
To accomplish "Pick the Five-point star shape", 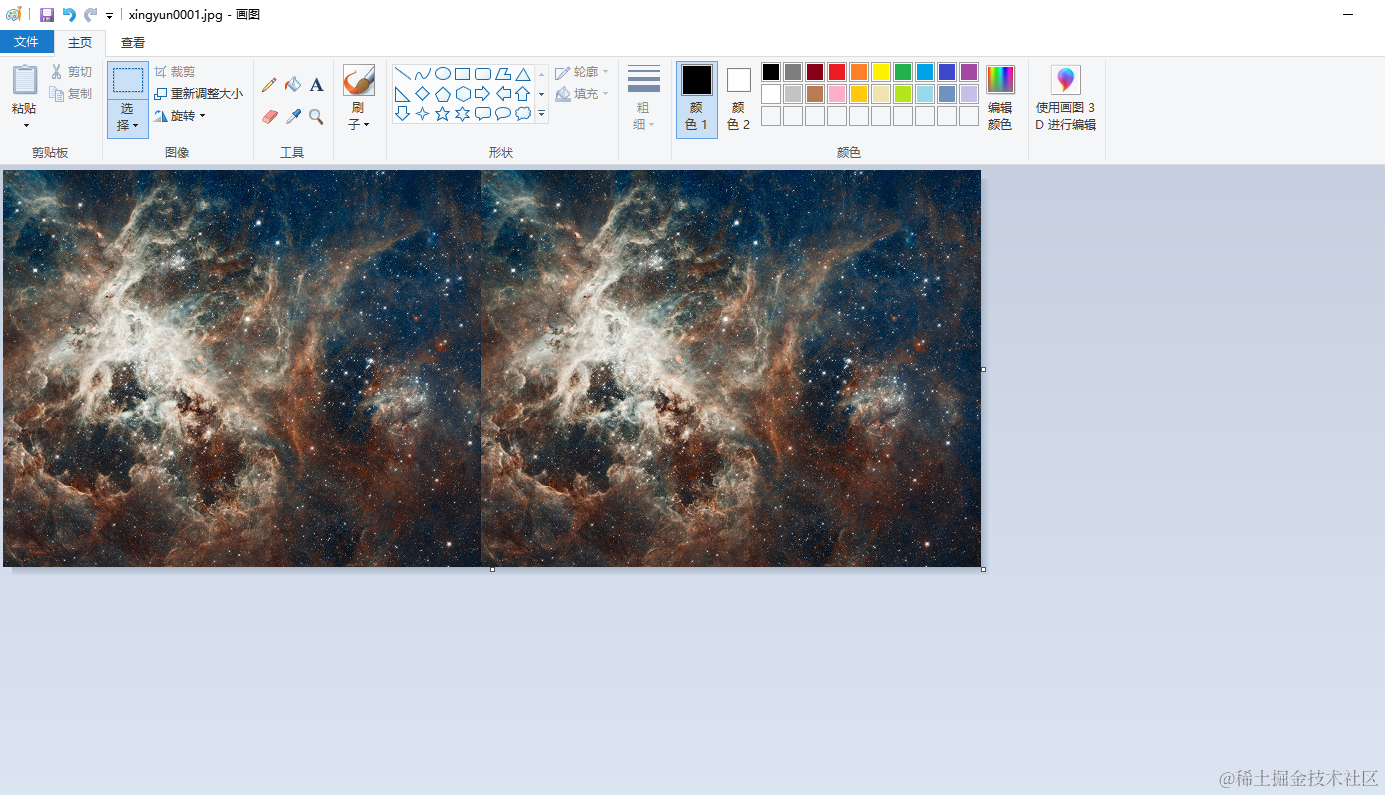I will (442, 114).
